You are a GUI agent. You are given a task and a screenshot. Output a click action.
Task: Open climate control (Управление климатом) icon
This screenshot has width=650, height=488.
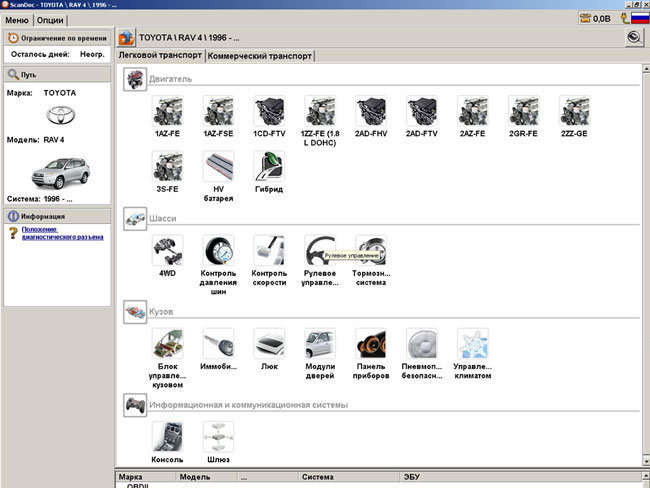(x=472, y=344)
